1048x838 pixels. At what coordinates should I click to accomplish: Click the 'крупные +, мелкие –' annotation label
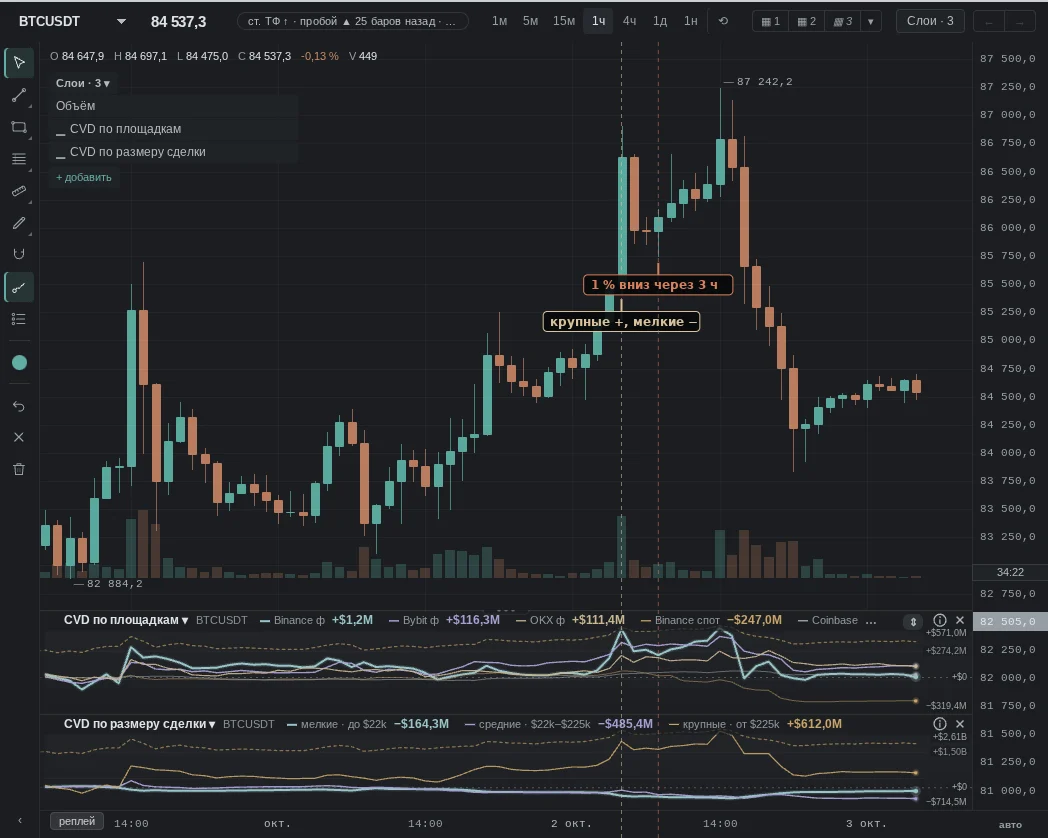click(x=622, y=321)
